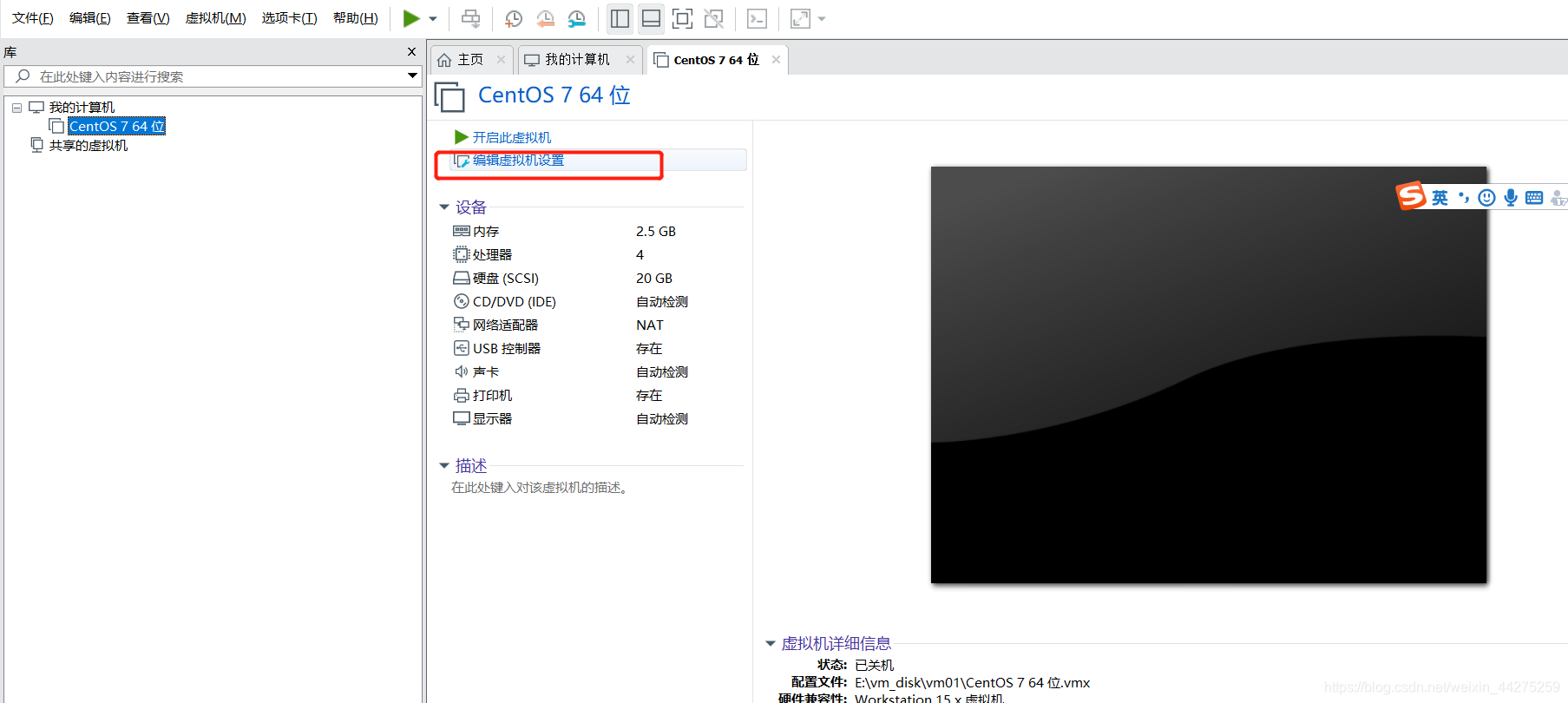
Task: Close the 我的计算机 tab
Action: point(630,59)
